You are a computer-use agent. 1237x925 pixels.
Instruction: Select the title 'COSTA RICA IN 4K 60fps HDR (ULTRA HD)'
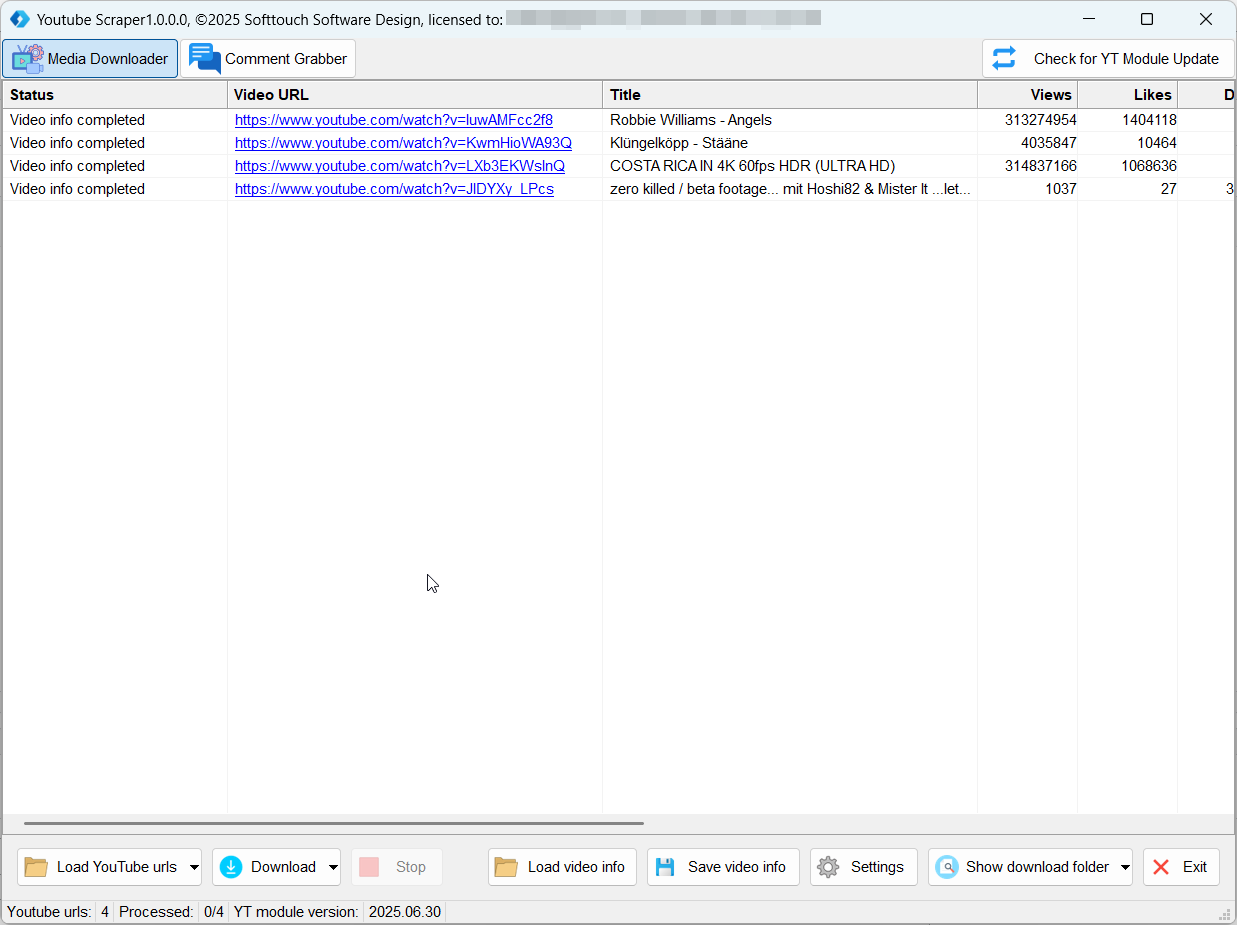[753, 166]
